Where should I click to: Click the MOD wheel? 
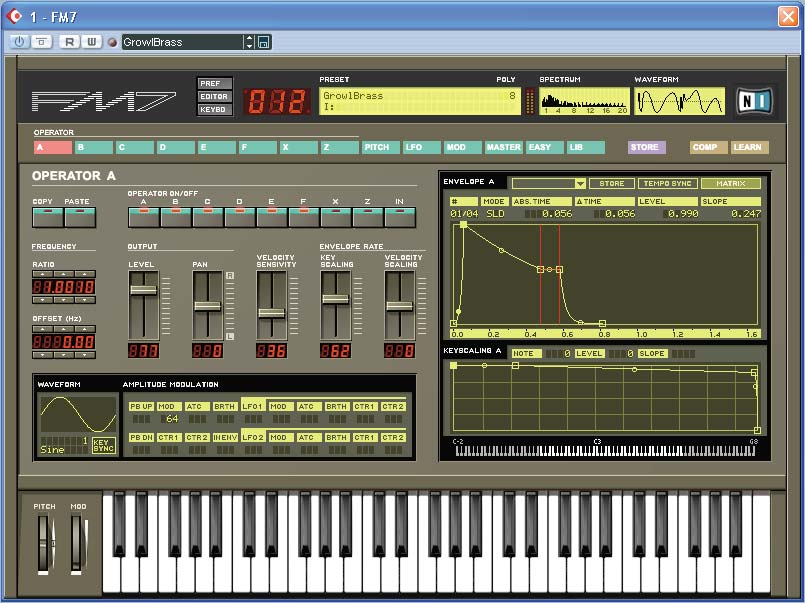[x=78, y=543]
